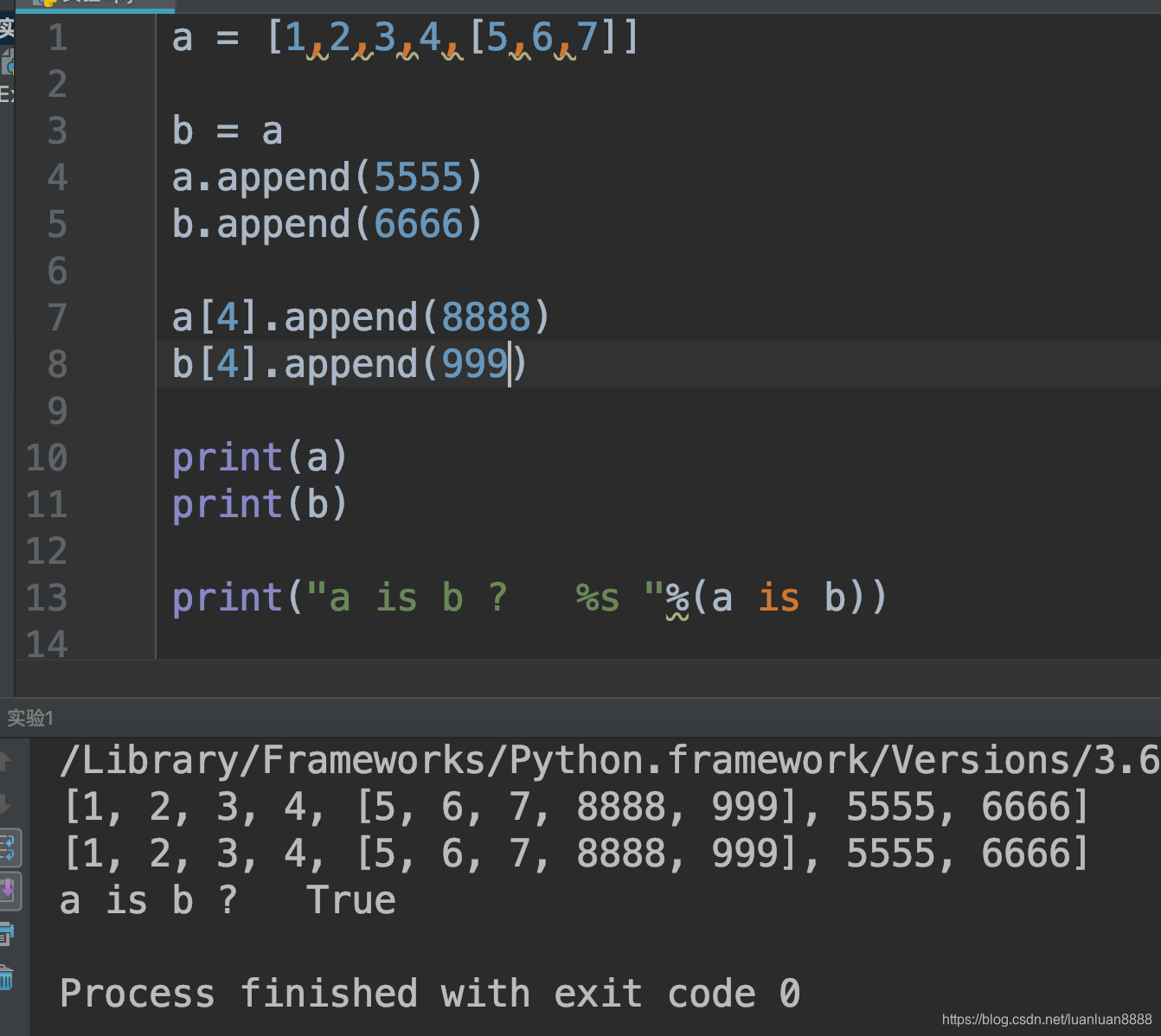Click line number 13 in the gutter
The height and width of the screenshot is (1036, 1161).
pos(47,598)
